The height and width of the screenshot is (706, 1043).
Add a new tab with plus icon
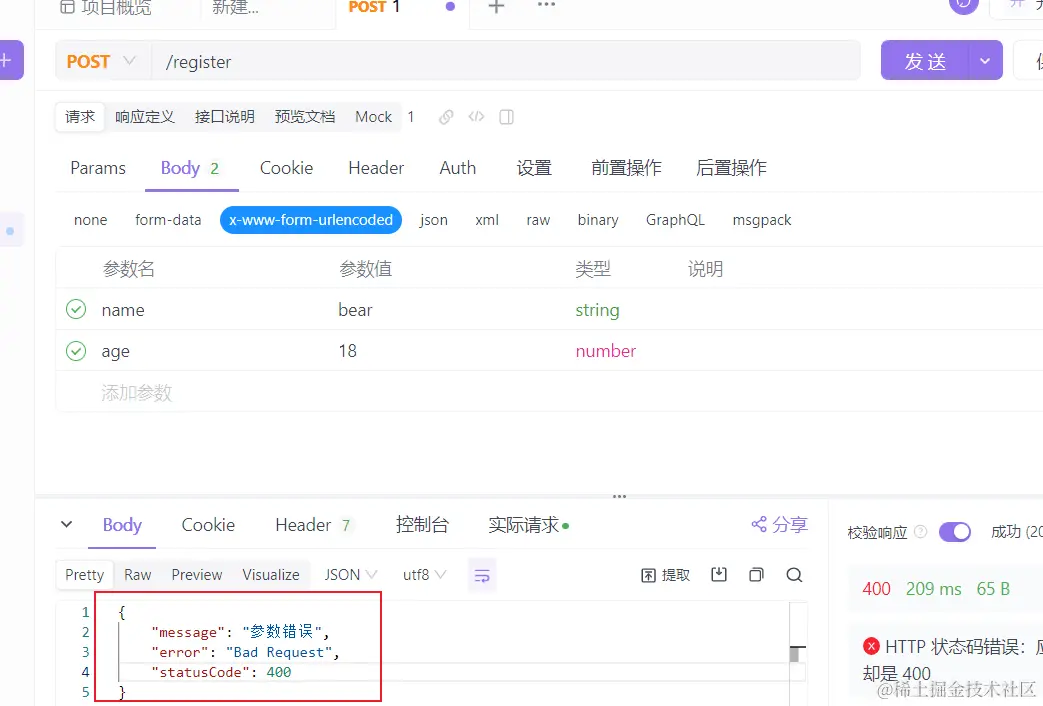[x=496, y=7]
